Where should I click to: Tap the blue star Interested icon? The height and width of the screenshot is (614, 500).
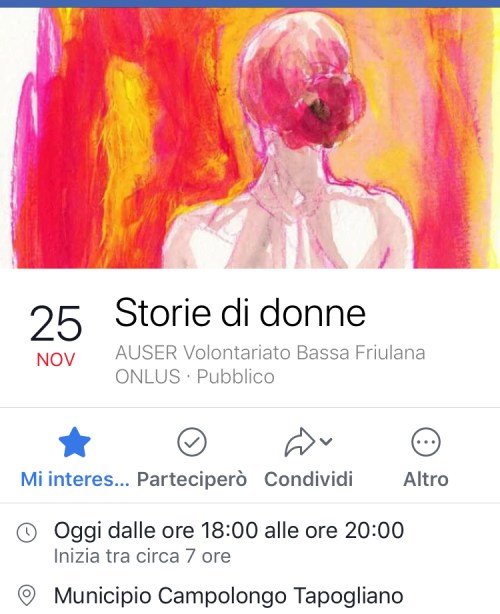(x=74, y=442)
